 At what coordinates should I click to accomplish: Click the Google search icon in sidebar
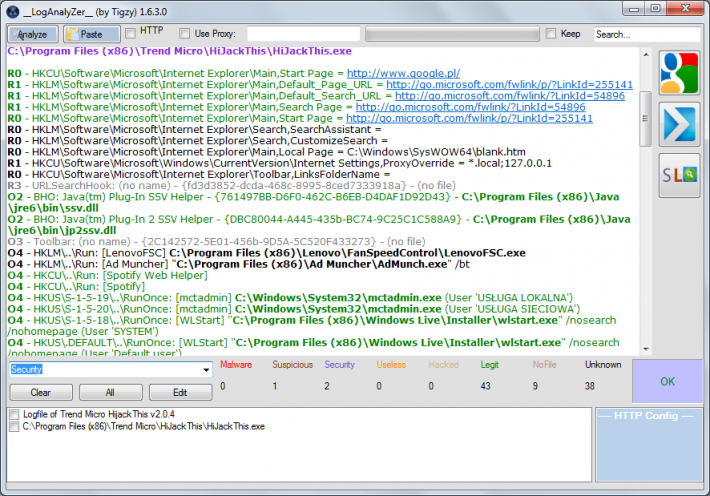[x=679, y=73]
